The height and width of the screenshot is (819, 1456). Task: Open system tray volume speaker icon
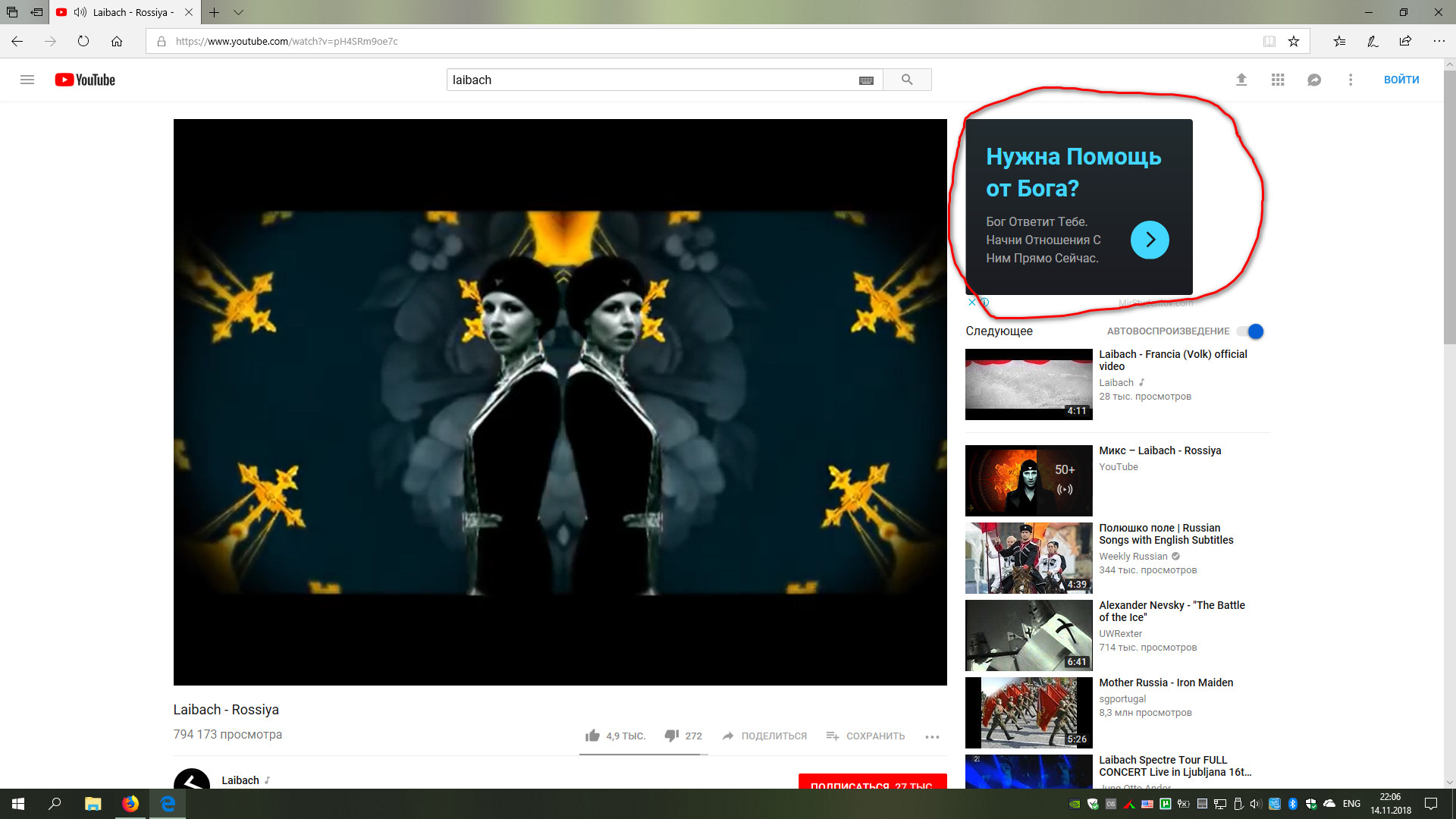[1256, 804]
